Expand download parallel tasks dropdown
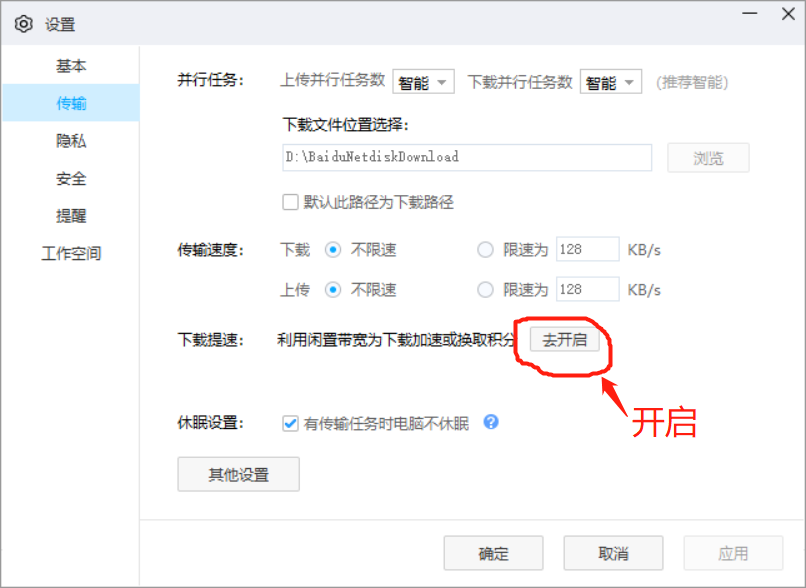The width and height of the screenshot is (806, 588). point(611,82)
